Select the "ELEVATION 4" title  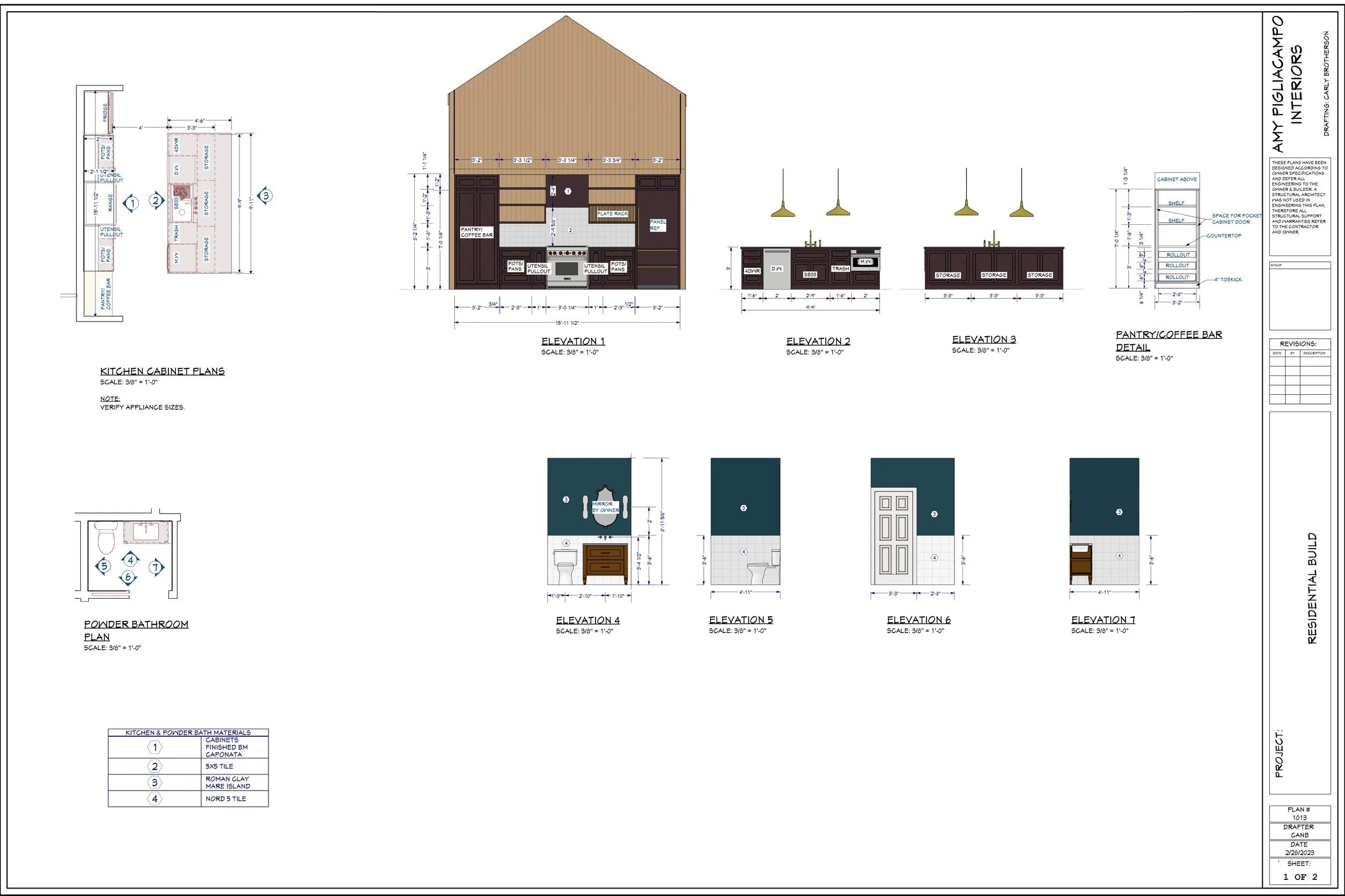[587, 620]
